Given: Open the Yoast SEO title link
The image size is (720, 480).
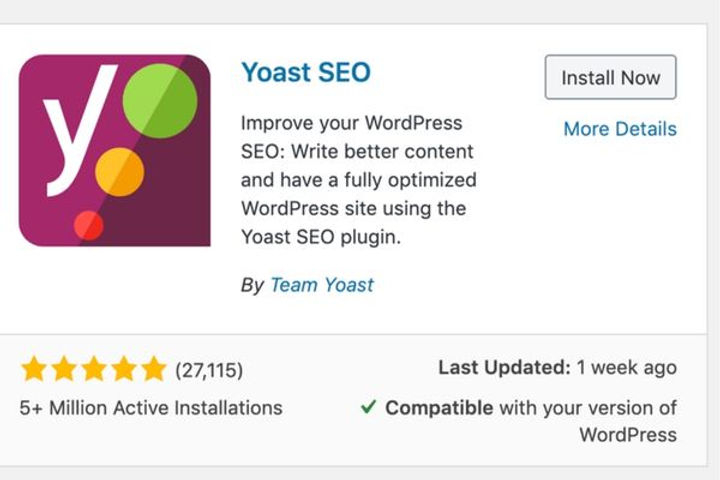Looking at the screenshot, I should click(306, 72).
